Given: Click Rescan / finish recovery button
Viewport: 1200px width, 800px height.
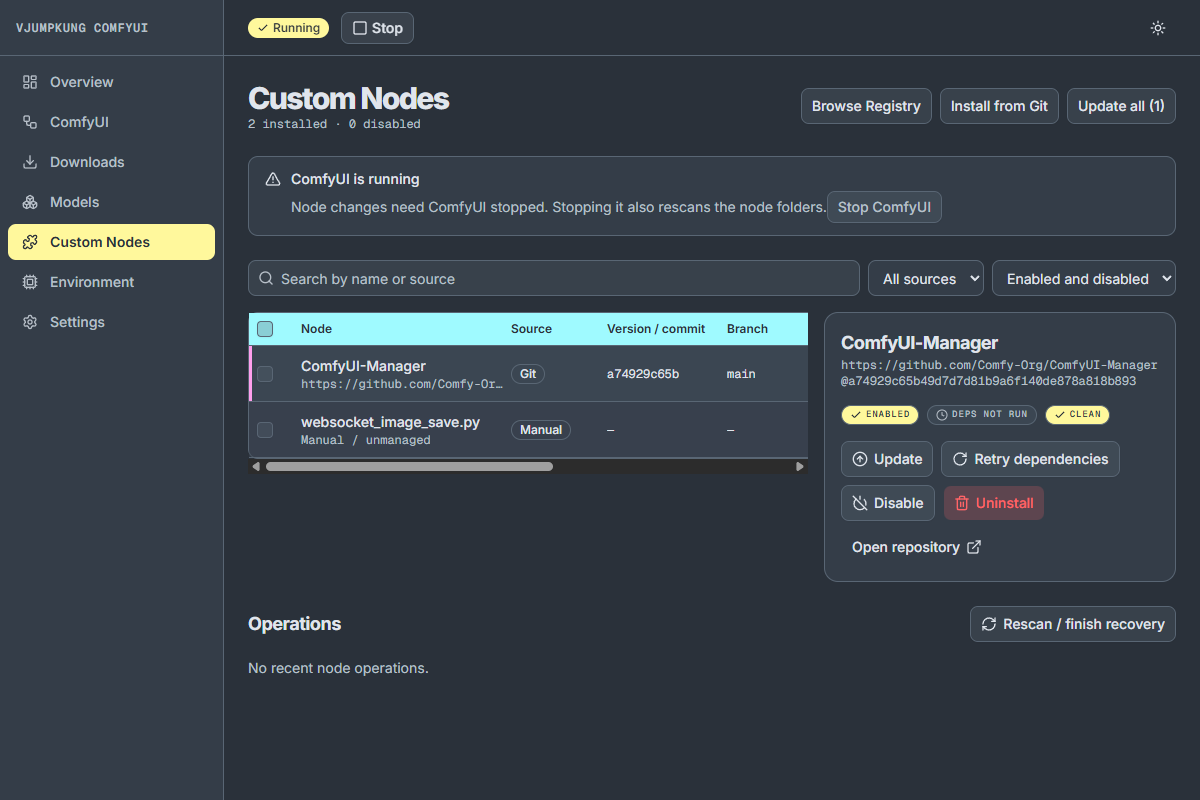Looking at the screenshot, I should tap(1073, 624).
